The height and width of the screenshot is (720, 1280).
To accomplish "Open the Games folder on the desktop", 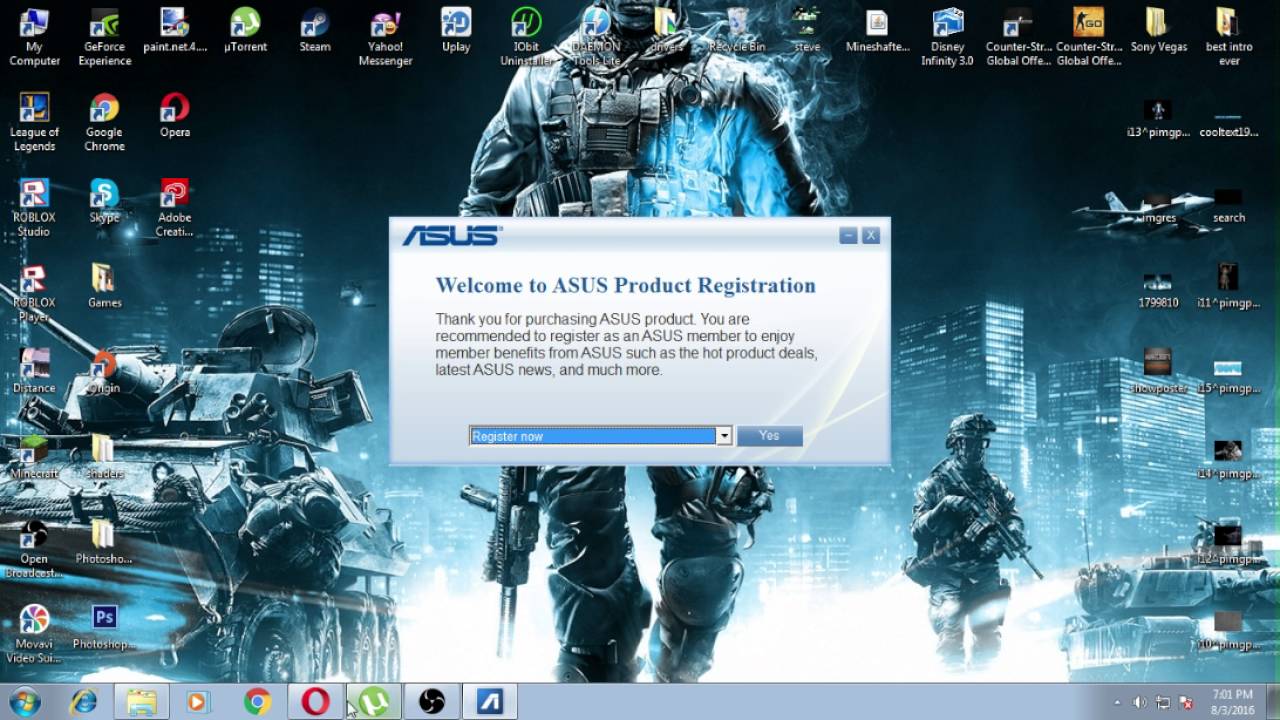I will click(x=104, y=286).
